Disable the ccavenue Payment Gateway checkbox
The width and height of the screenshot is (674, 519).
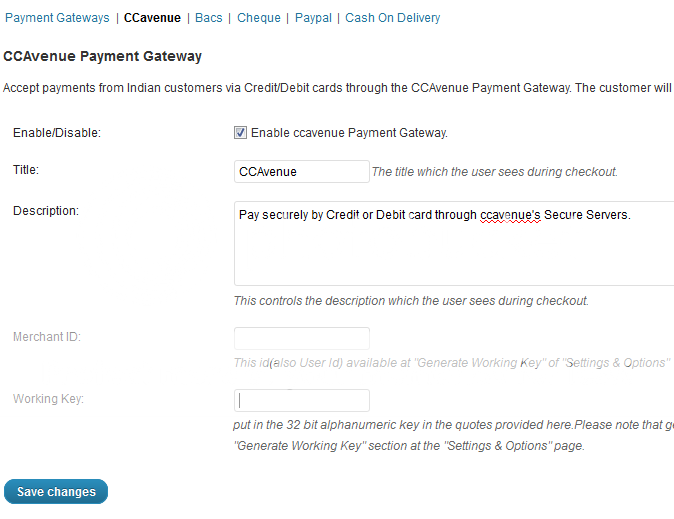pos(240,132)
